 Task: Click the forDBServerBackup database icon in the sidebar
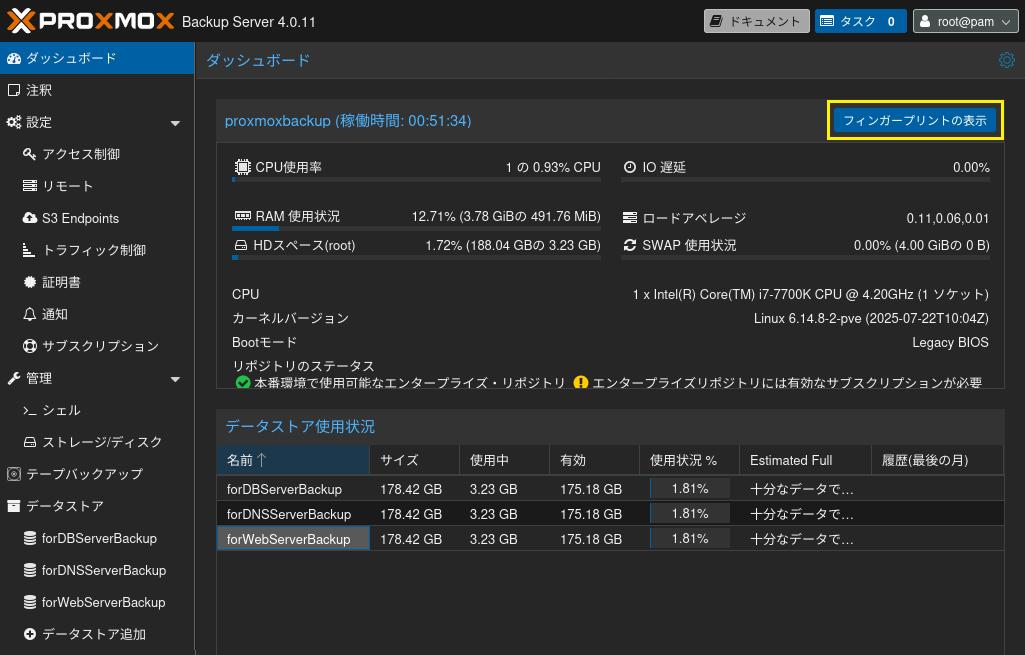[29, 538]
